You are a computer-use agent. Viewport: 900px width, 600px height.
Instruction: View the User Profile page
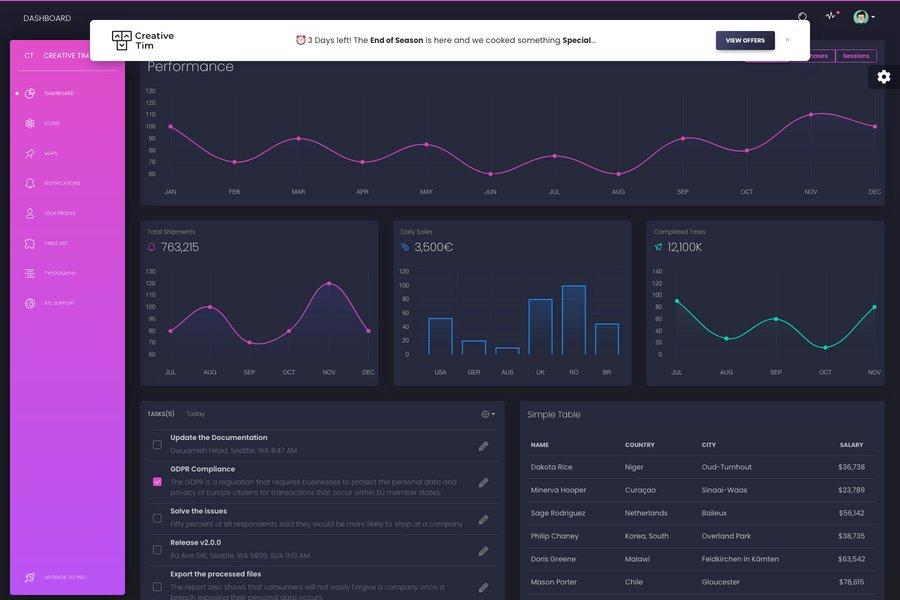coord(62,213)
